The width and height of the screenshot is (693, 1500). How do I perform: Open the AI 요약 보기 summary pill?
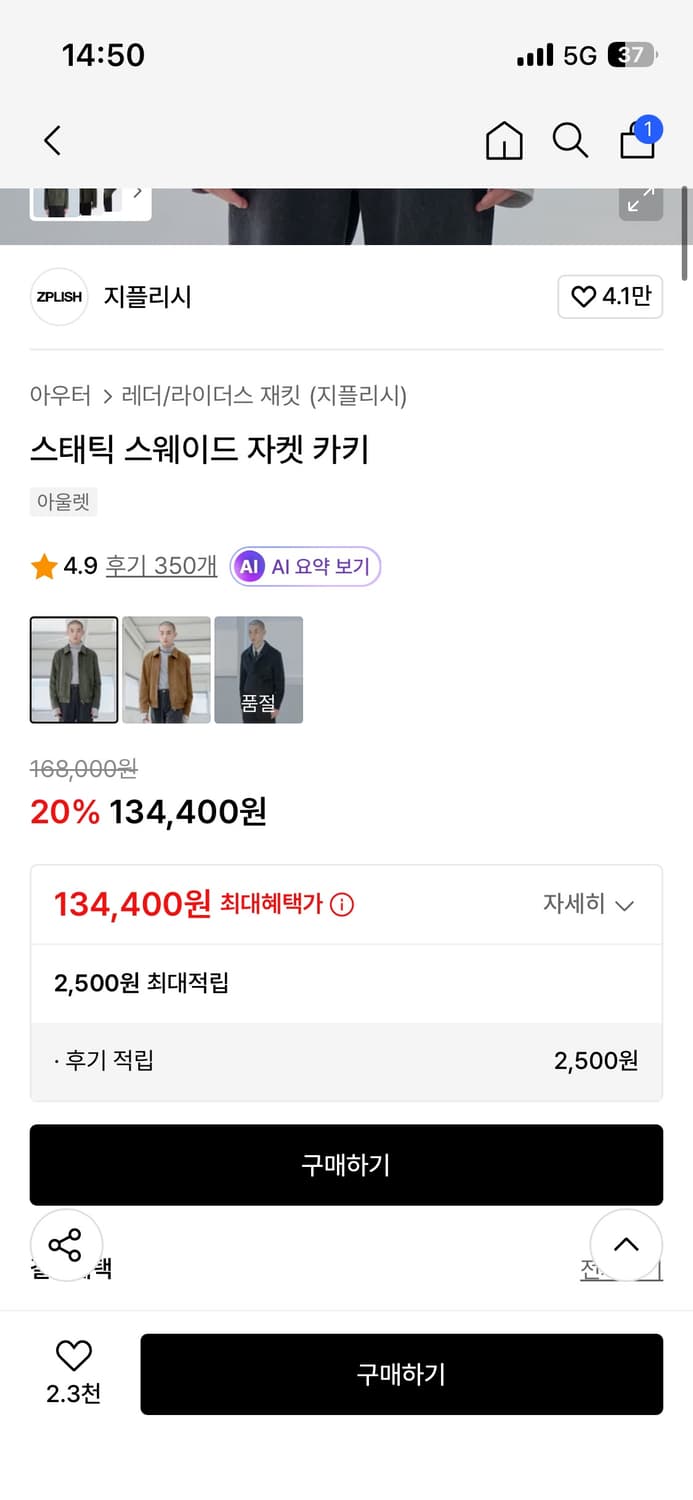[x=305, y=566]
